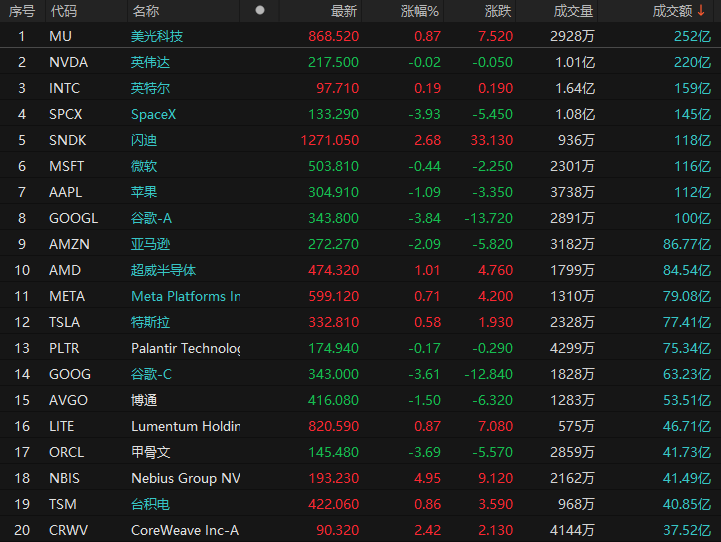The height and width of the screenshot is (542, 721).
Task: Click the 名称 column header
Action: click(x=145, y=11)
